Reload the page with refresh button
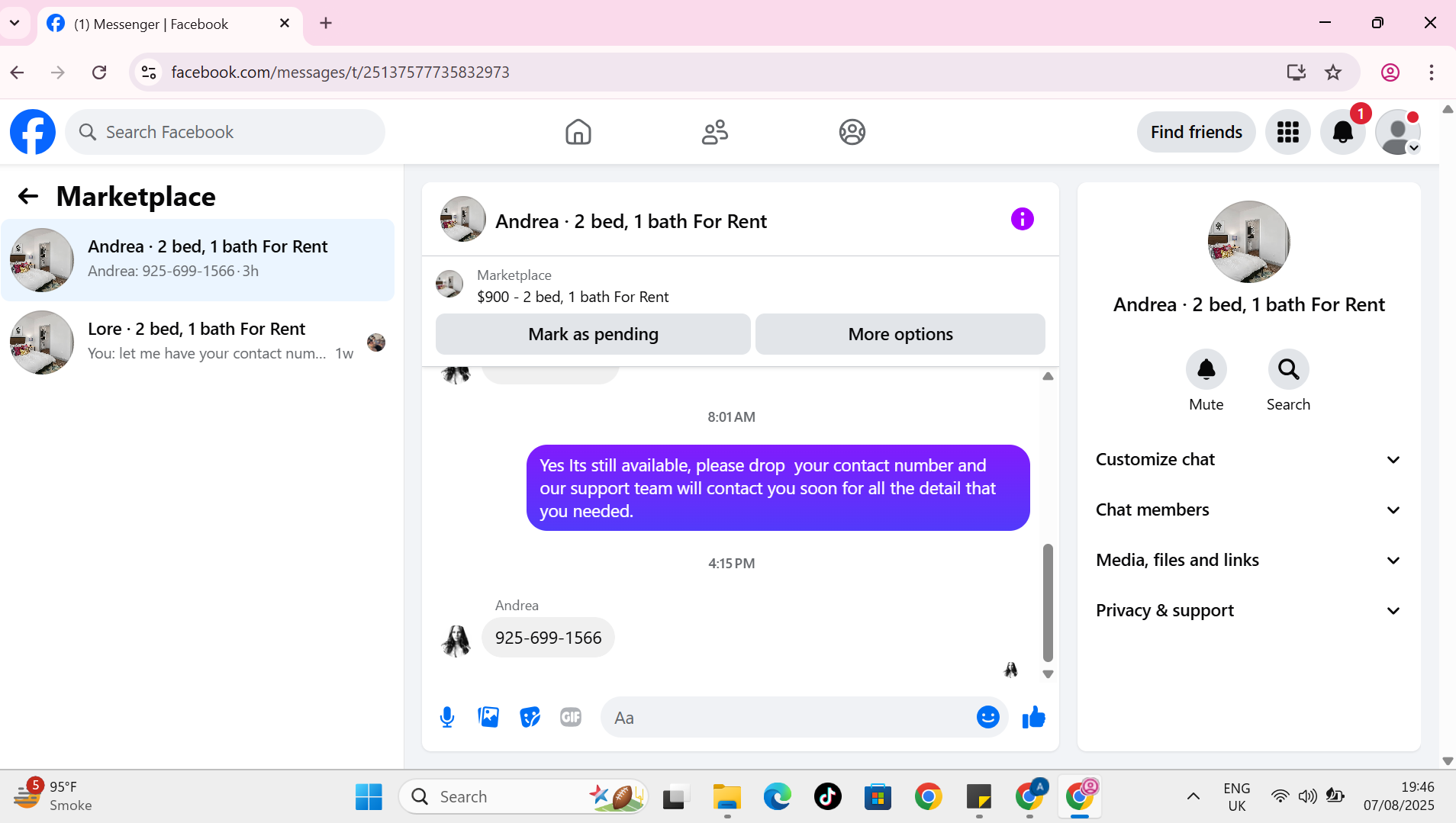 tap(99, 72)
